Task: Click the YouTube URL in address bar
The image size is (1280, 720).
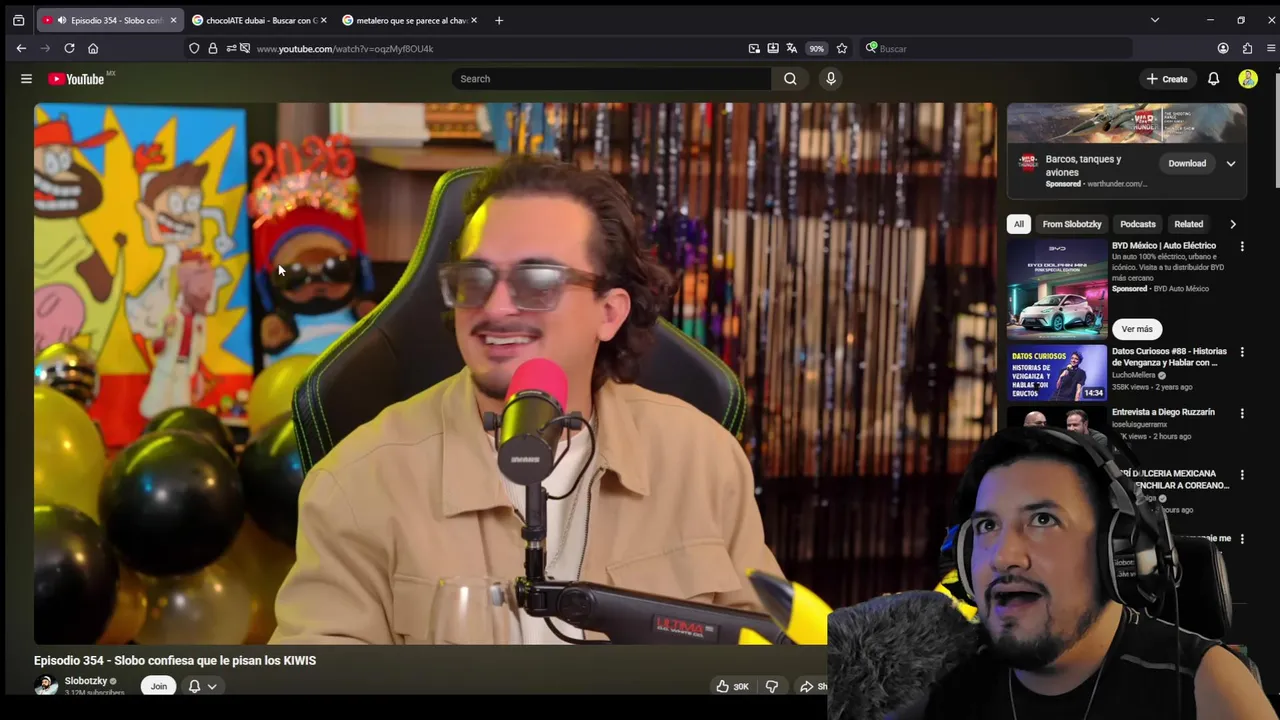Action: 345,48
